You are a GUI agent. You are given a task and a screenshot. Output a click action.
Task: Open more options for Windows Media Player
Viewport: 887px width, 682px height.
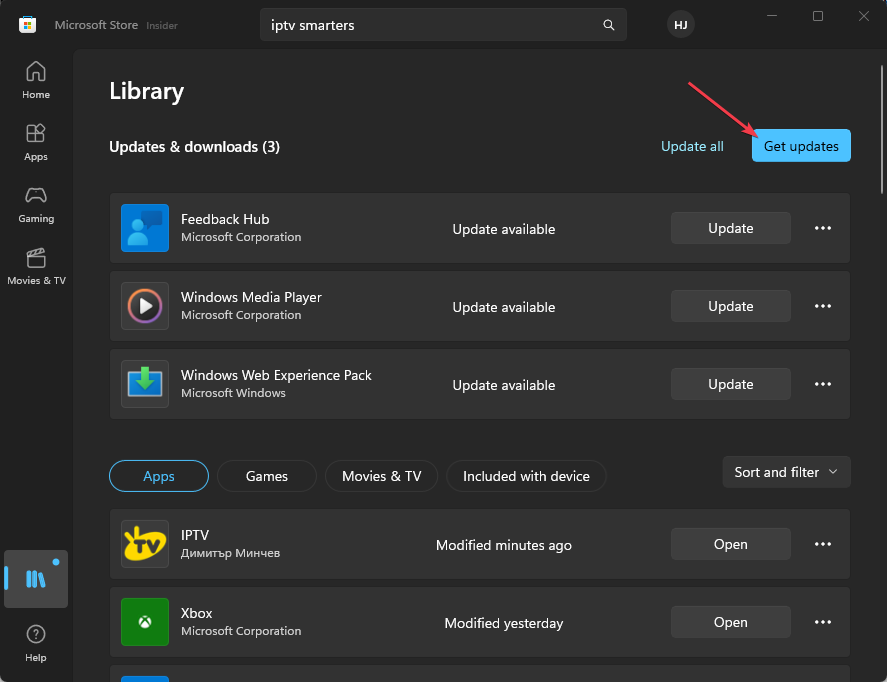[x=823, y=306]
